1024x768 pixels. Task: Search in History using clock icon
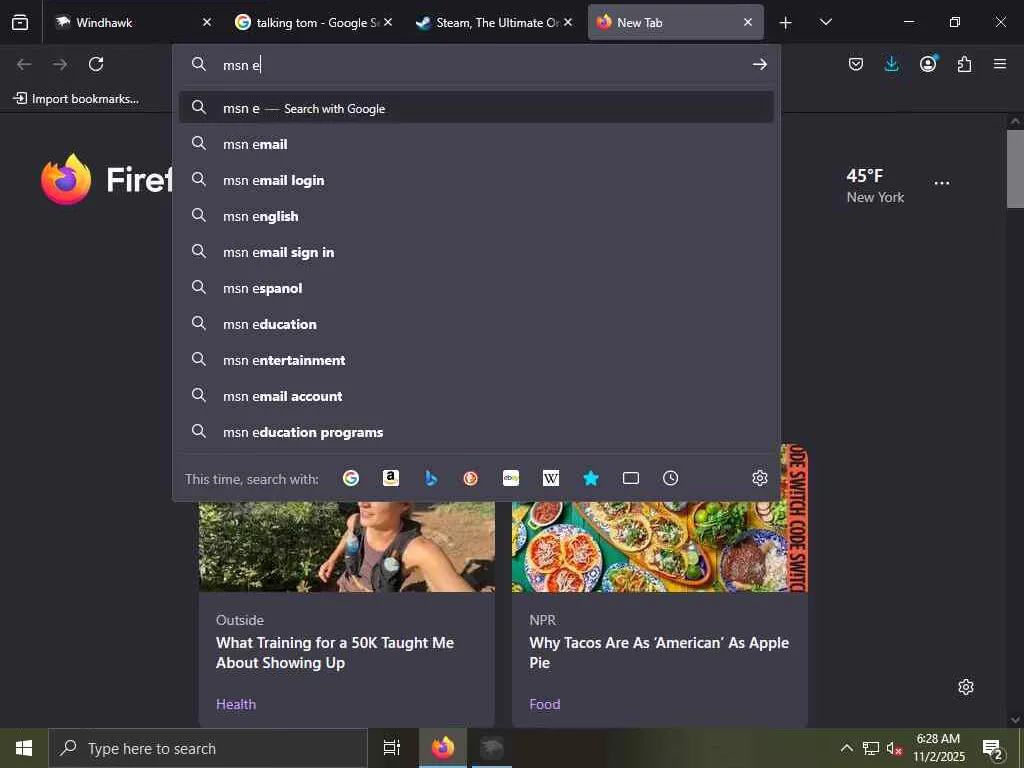pos(670,478)
